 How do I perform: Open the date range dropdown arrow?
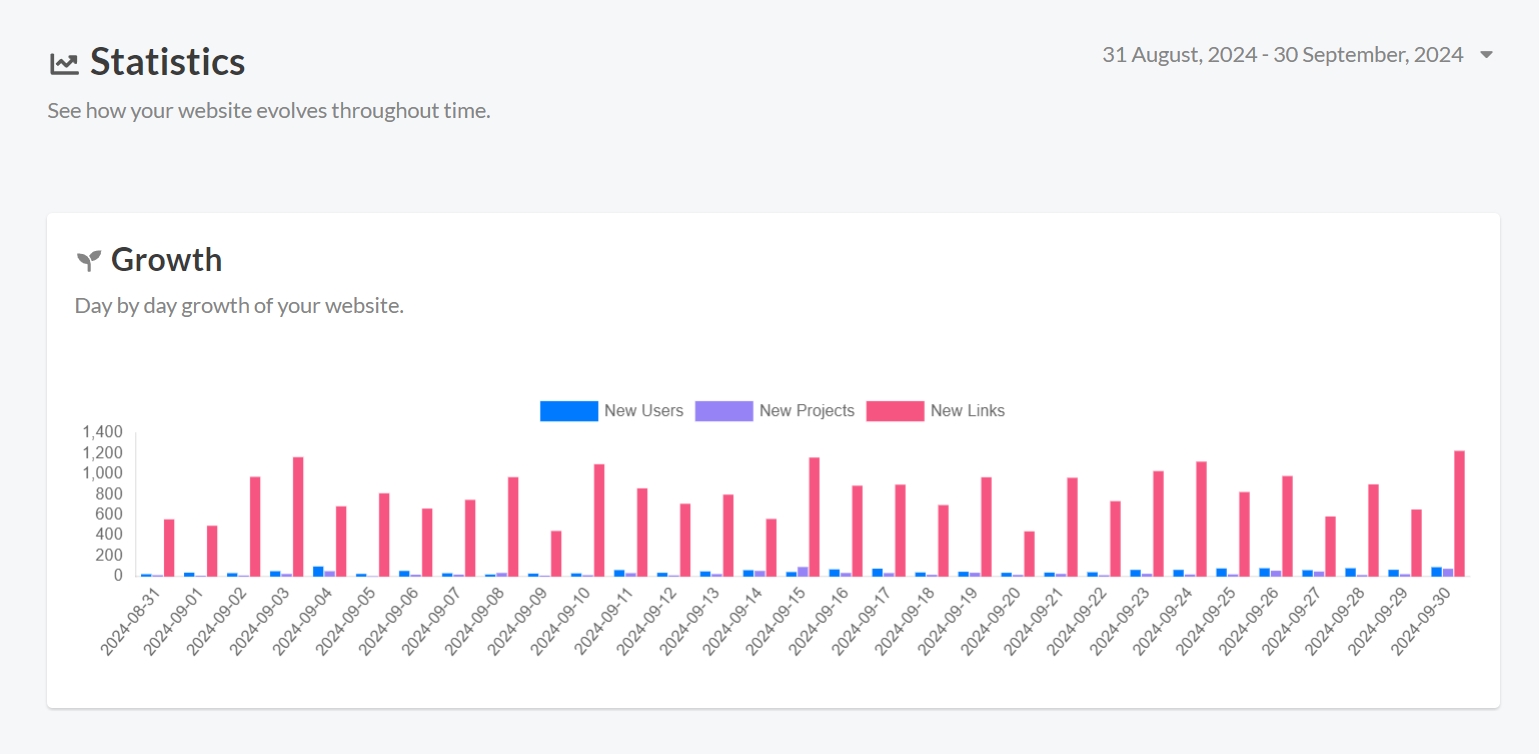[1486, 55]
